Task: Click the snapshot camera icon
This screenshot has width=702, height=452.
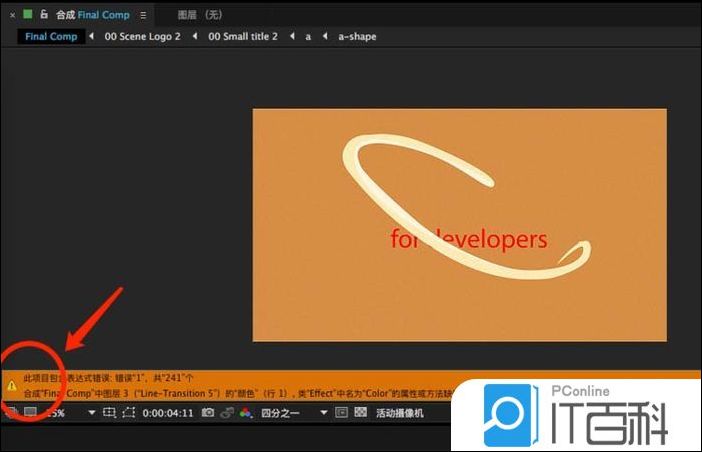Action: click(x=208, y=412)
